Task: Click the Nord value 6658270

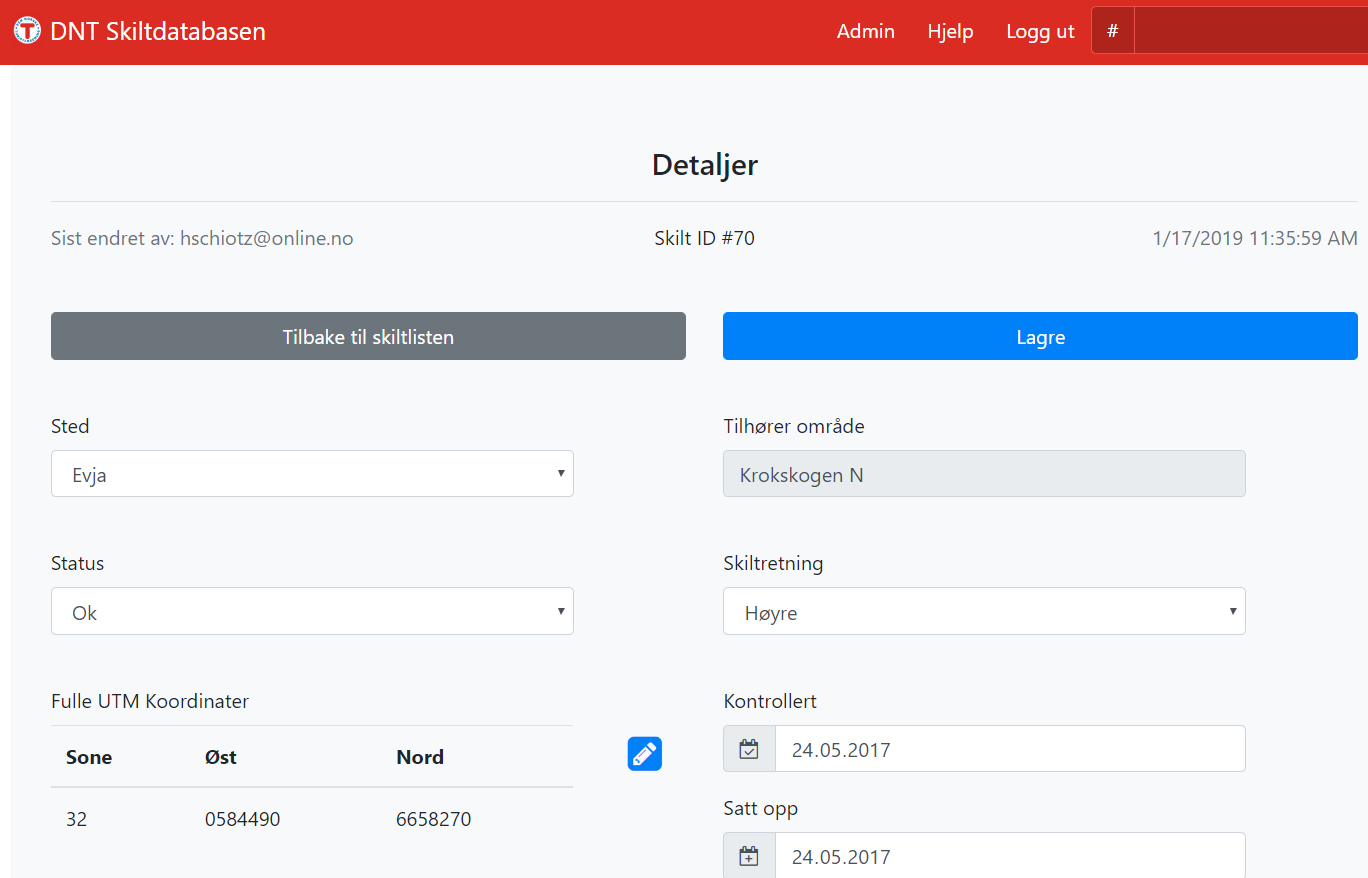Action: click(434, 819)
